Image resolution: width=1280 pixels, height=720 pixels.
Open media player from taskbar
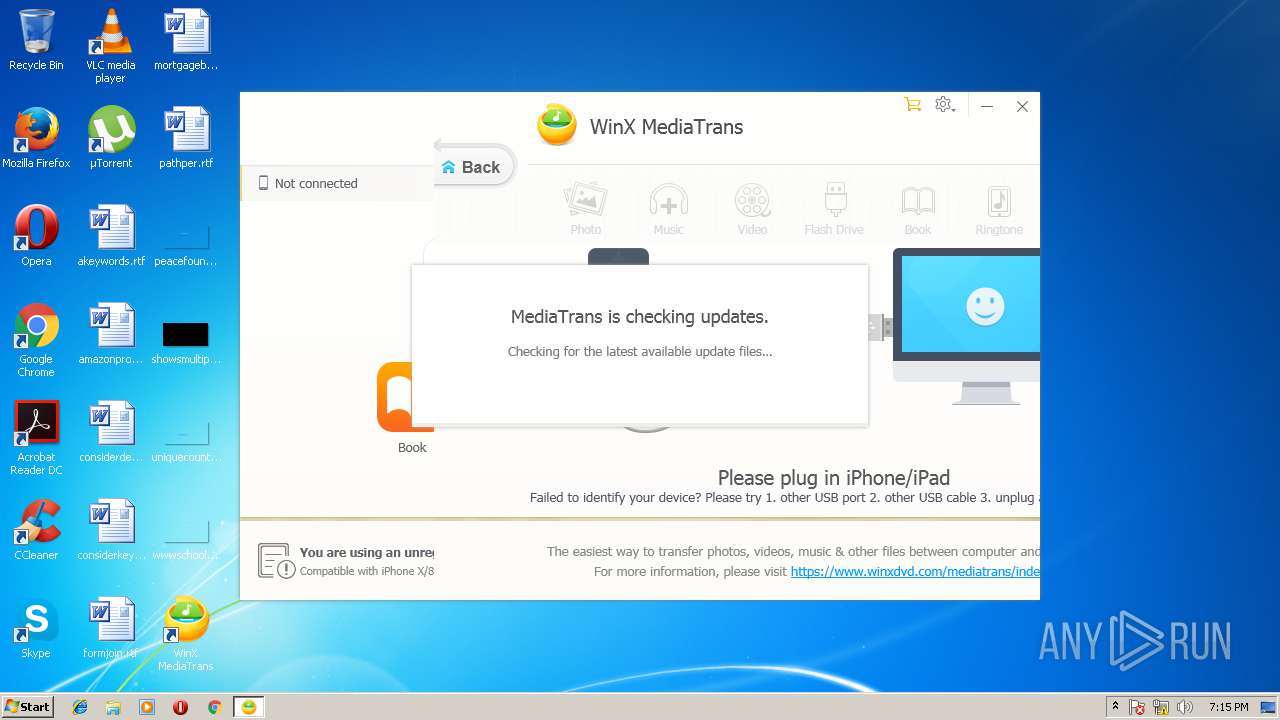[x=147, y=707]
